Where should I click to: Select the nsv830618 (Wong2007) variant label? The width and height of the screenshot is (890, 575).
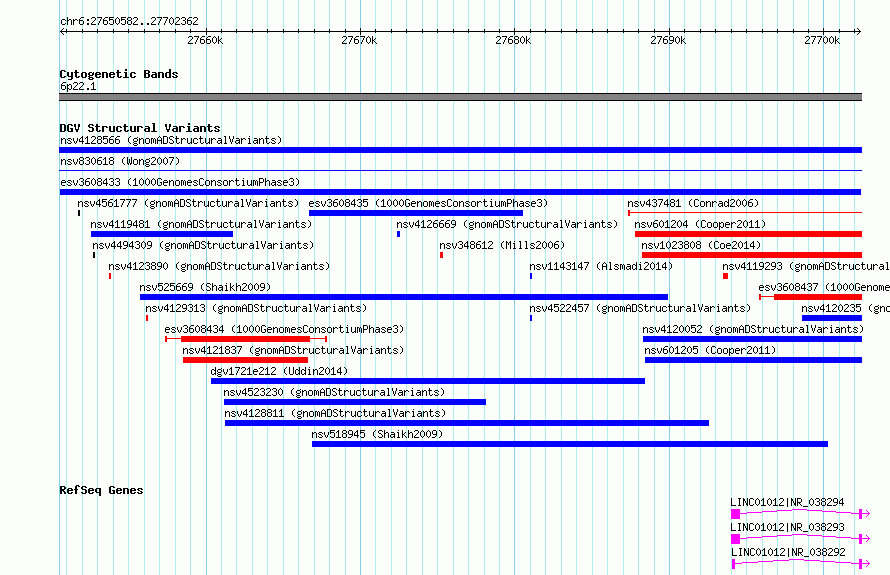point(120,161)
